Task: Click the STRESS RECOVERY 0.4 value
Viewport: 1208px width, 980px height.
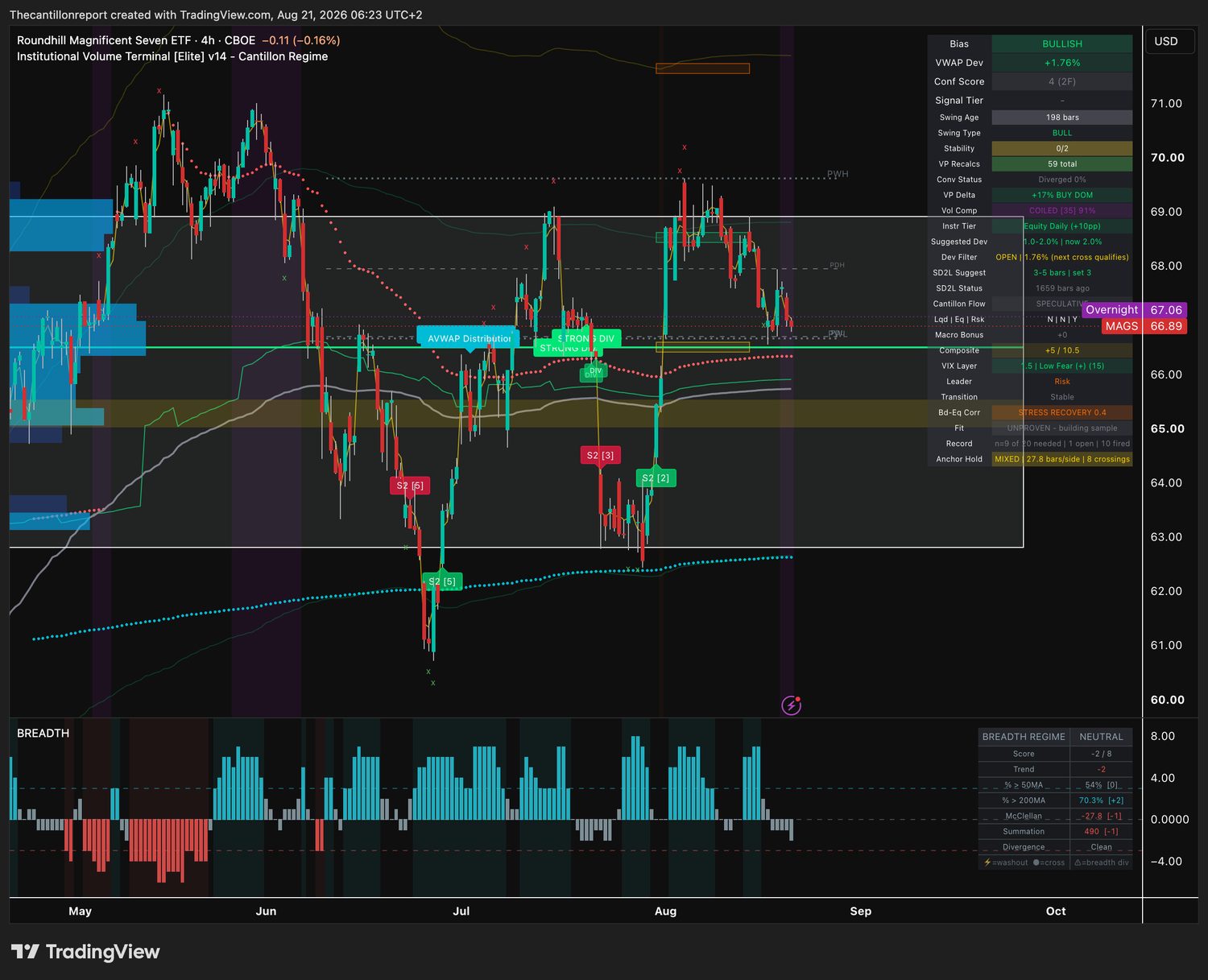Action: tap(1062, 412)
